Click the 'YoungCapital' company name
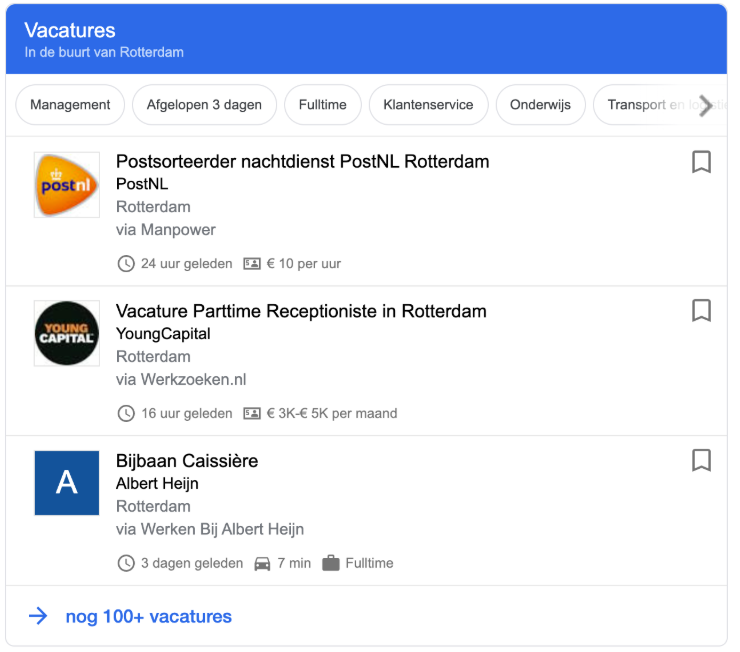Screen dimensions: 740x652 [x=163, y=334]
